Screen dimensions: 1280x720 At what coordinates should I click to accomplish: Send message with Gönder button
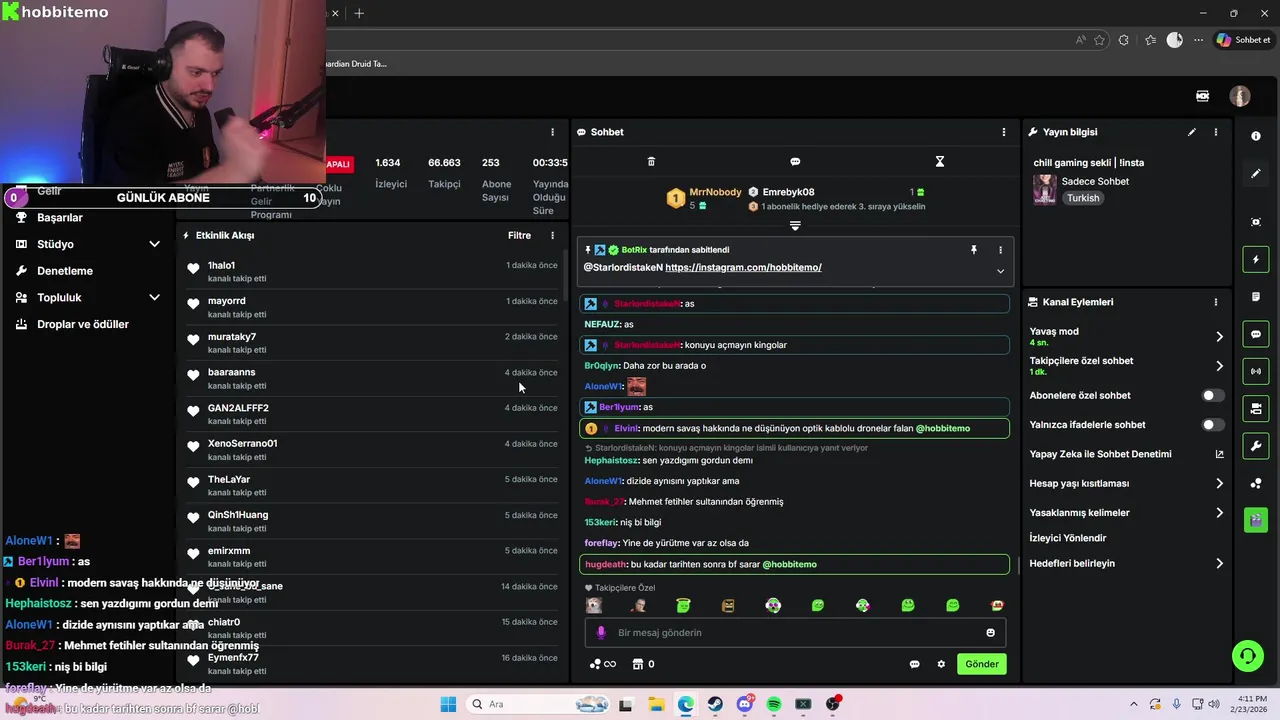981,664
